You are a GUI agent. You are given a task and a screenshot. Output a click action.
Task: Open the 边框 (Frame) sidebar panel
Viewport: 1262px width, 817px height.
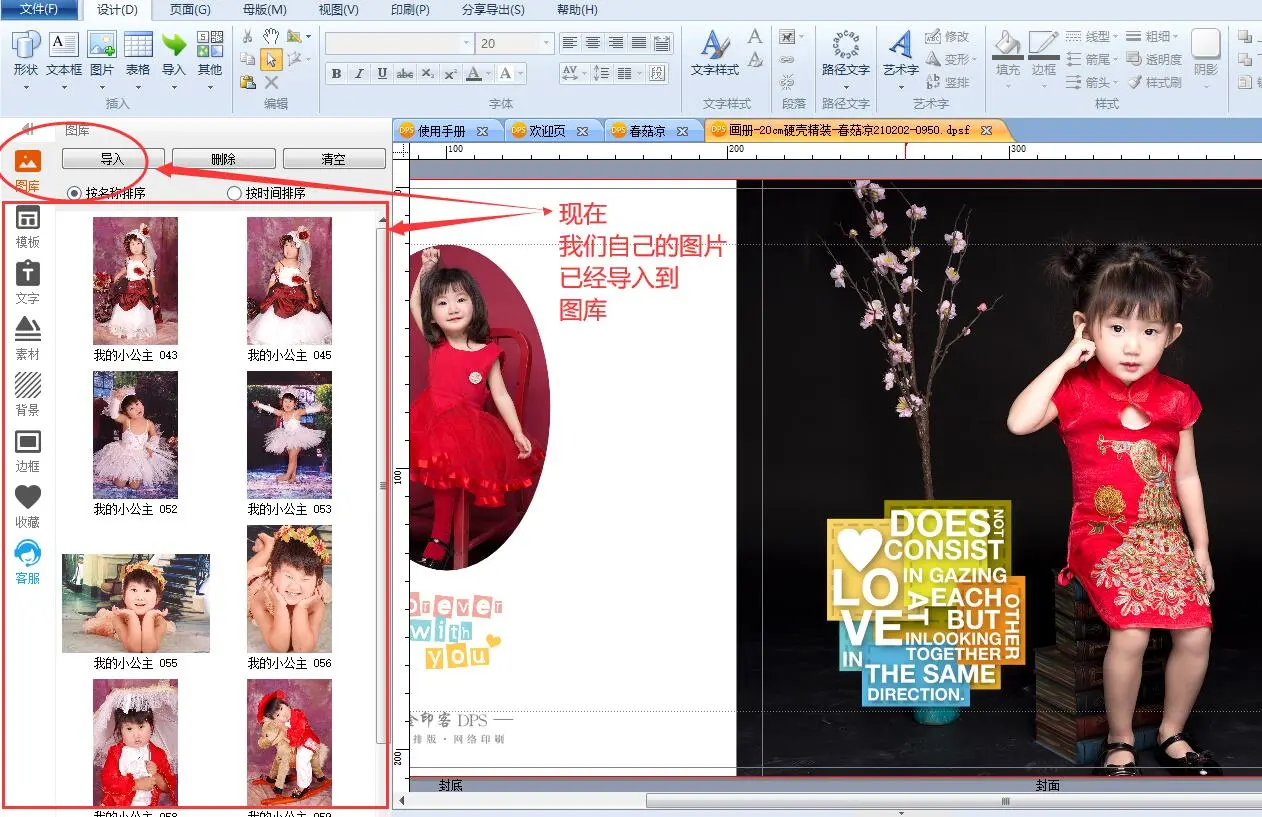27,449
